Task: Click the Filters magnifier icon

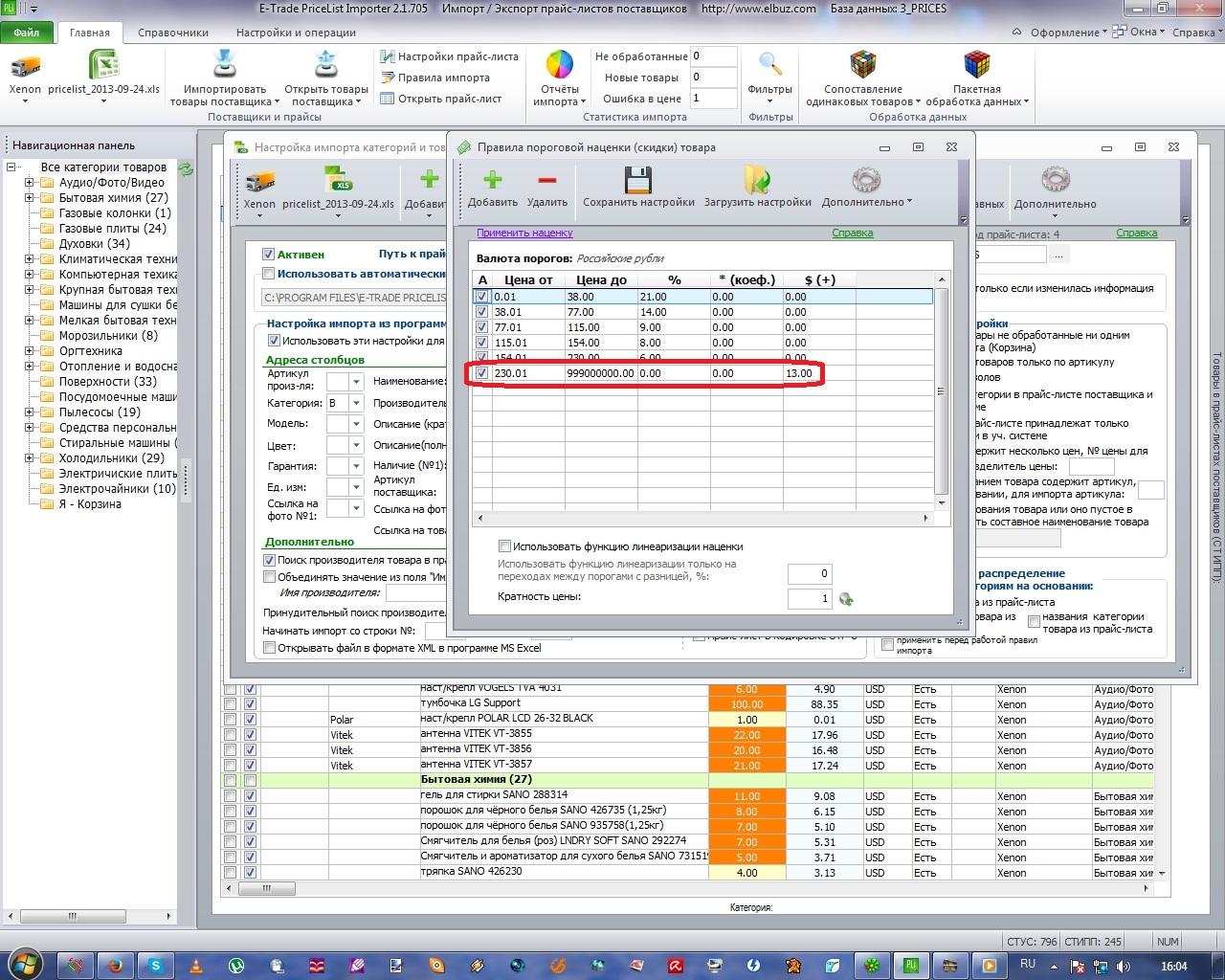Action: tap(770, 64)
